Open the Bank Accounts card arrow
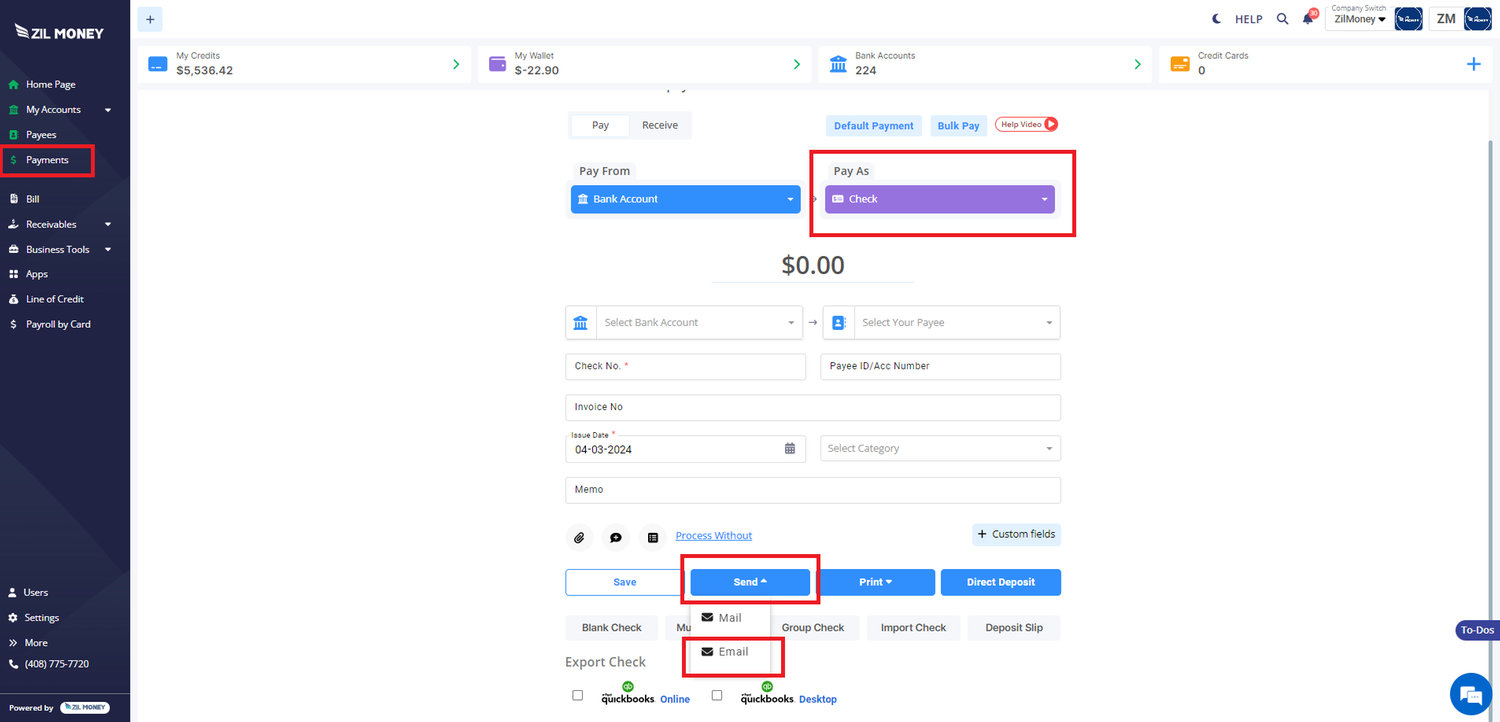 point(1137,64)
